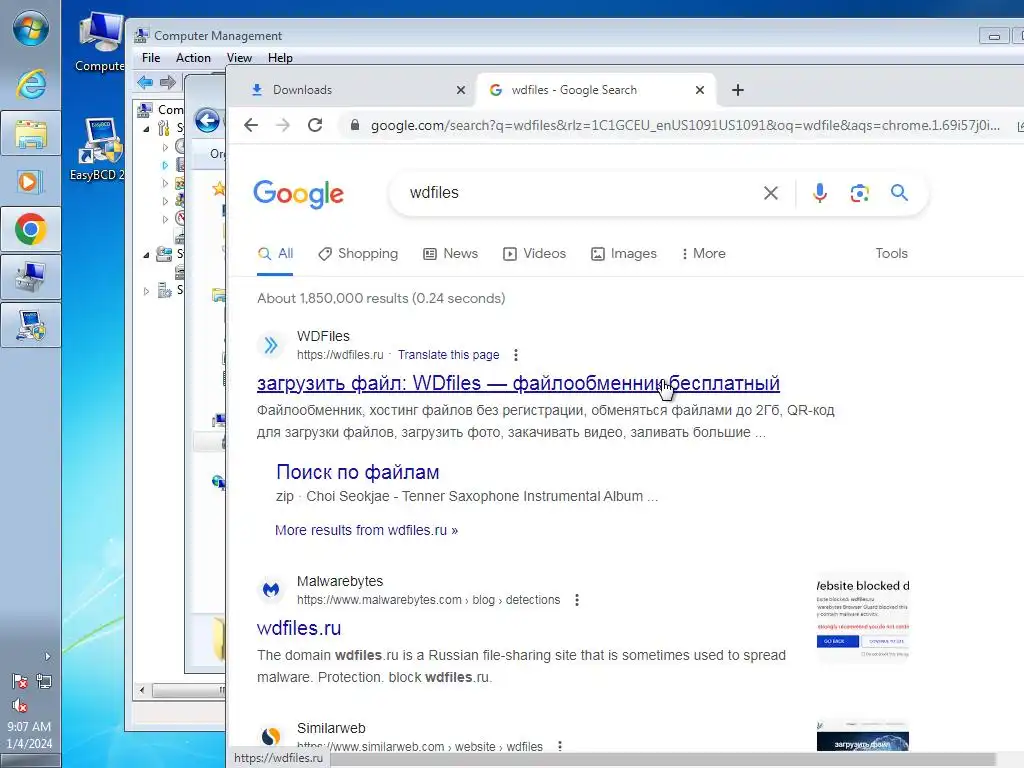Click WDFiles site favicon in first result

(270, 345)
